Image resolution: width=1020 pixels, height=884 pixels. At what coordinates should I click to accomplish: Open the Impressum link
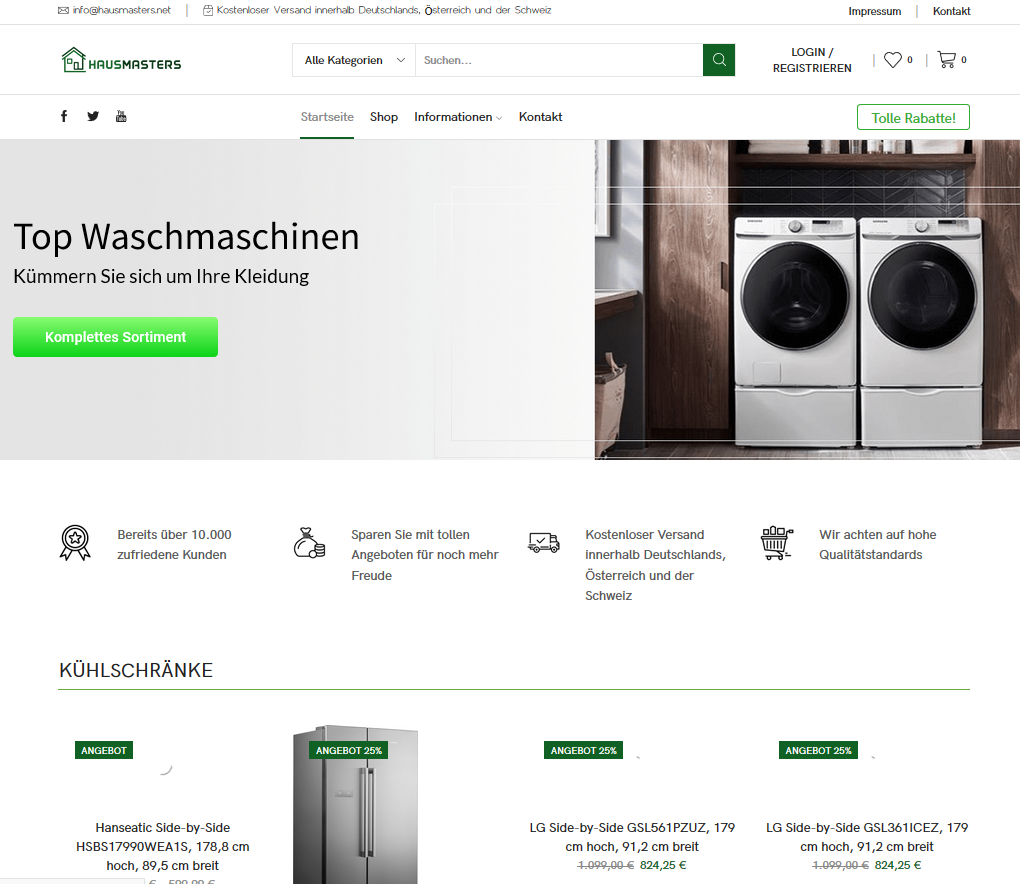coord(874,11)
